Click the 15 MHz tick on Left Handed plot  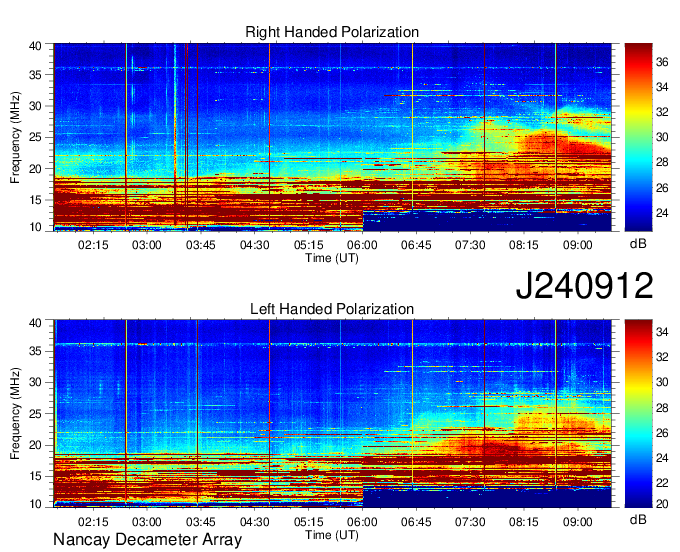tap(35, 476)
